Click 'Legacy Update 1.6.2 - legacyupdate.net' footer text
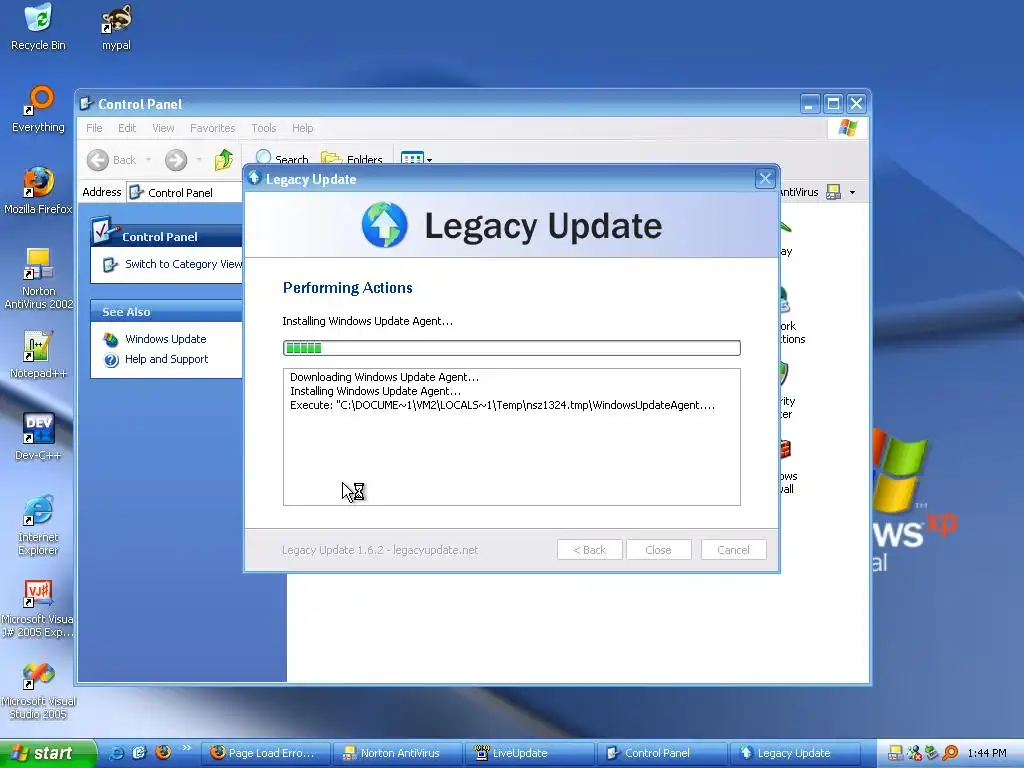 click(380, 550)
